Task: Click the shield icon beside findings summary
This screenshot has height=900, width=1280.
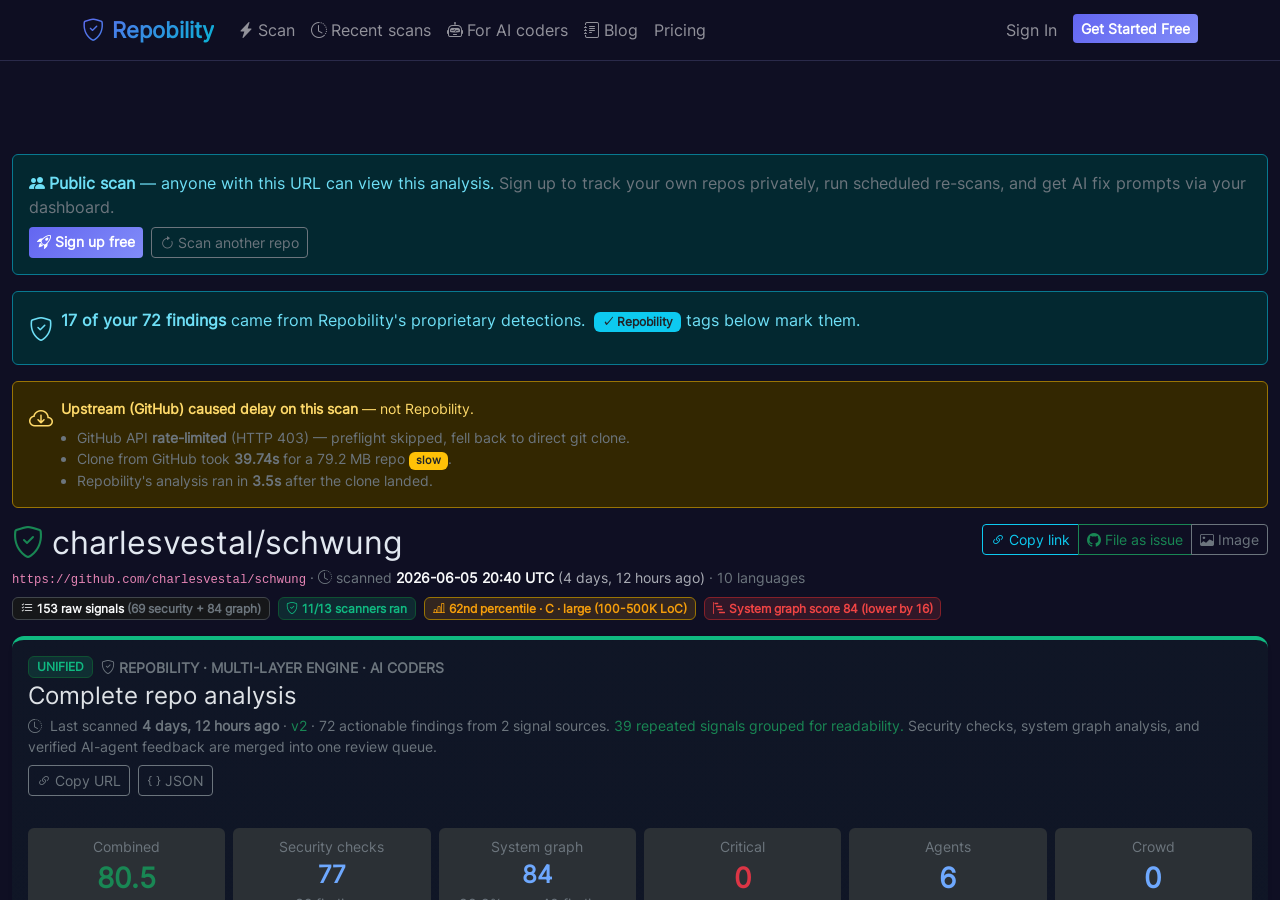Action: click(41, 328)
